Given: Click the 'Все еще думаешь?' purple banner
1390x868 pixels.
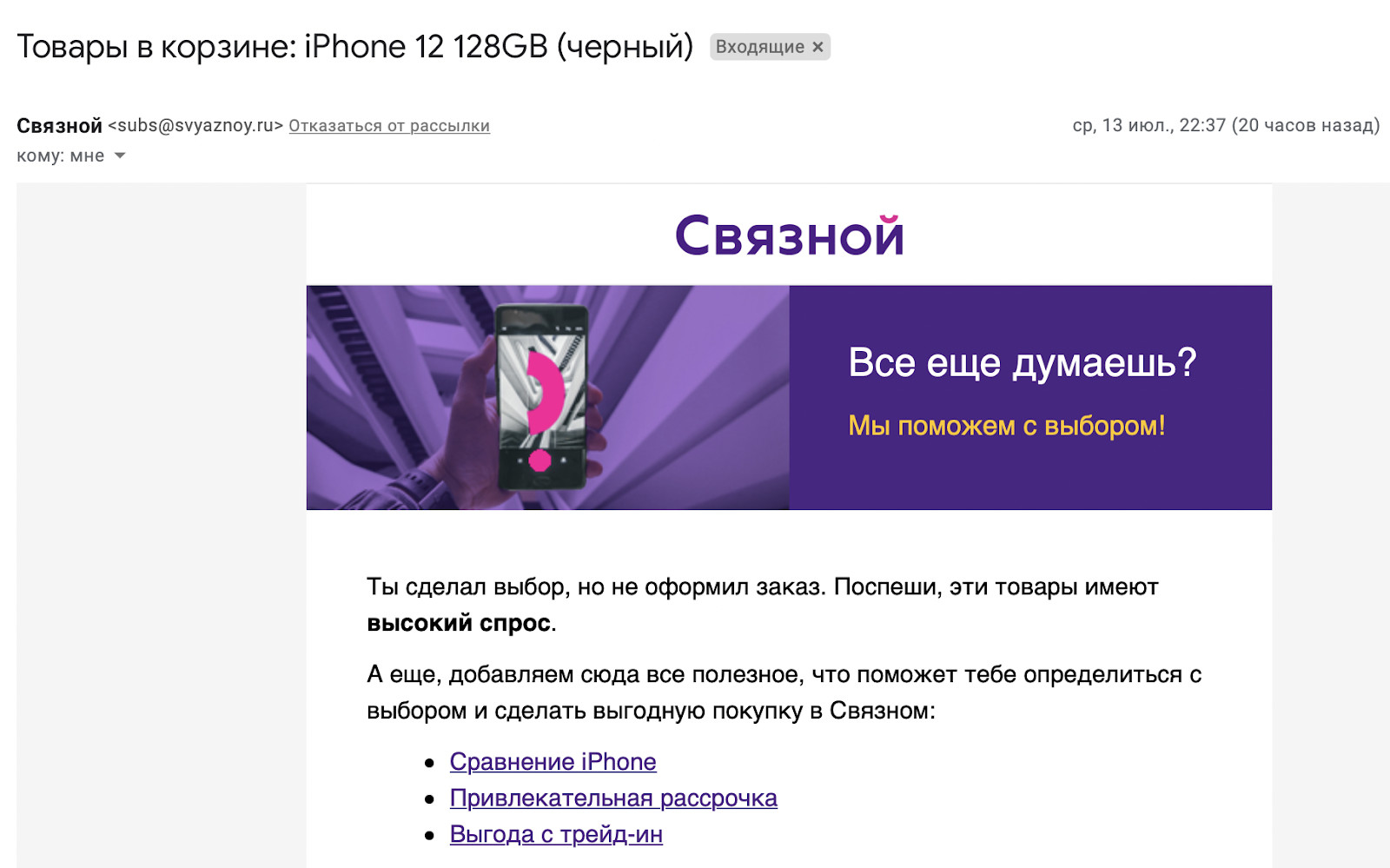Looking at the screenshot, I should 1030,397.
